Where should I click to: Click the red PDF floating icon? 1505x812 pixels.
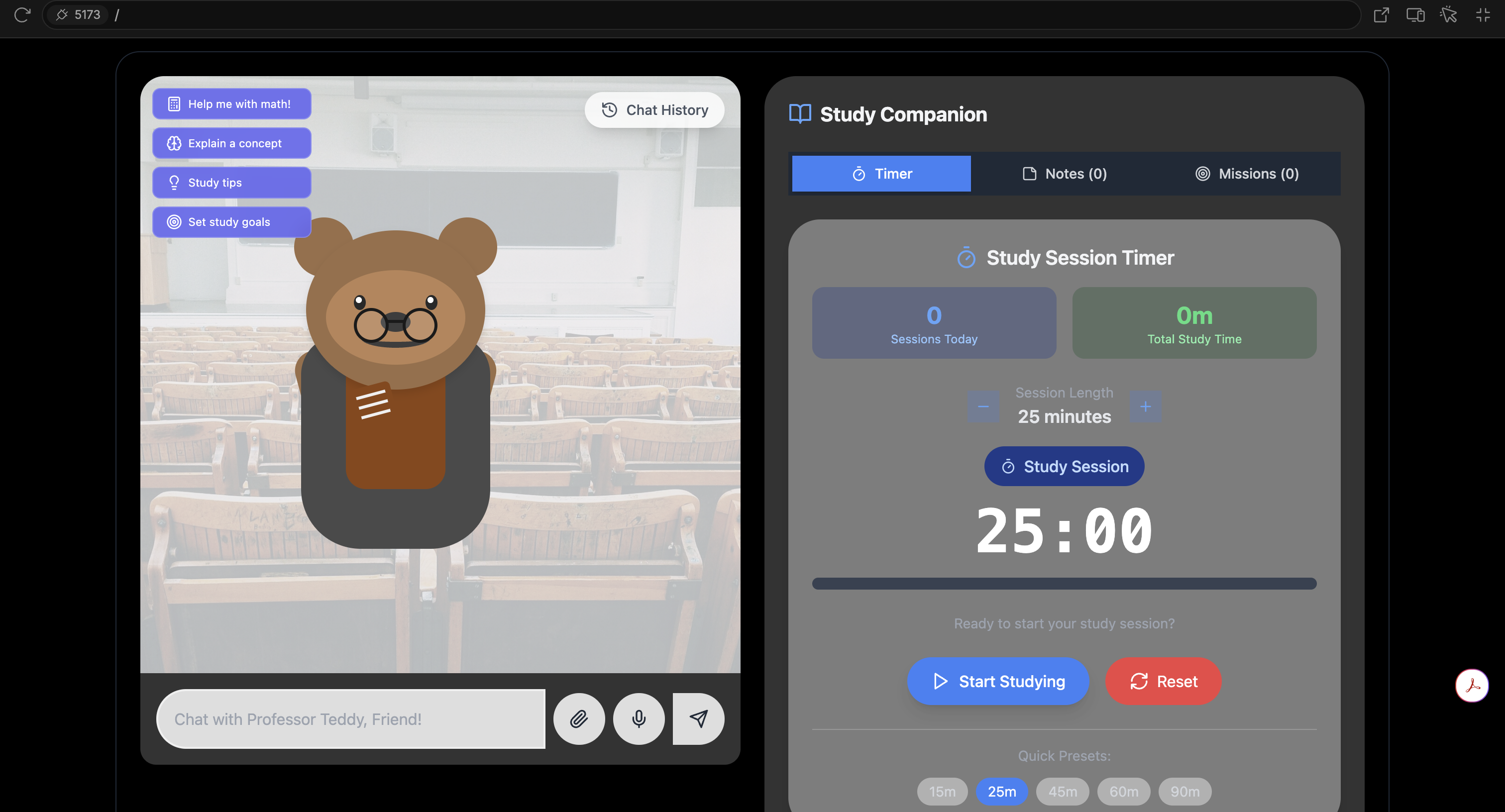point(1471,685)
